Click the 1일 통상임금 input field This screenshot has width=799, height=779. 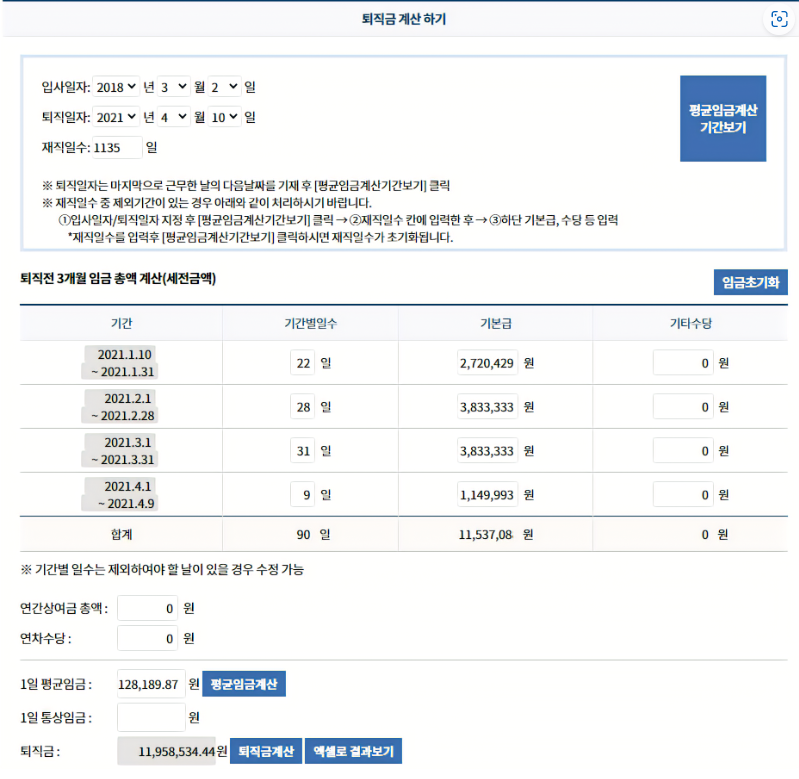click(151, 717)
